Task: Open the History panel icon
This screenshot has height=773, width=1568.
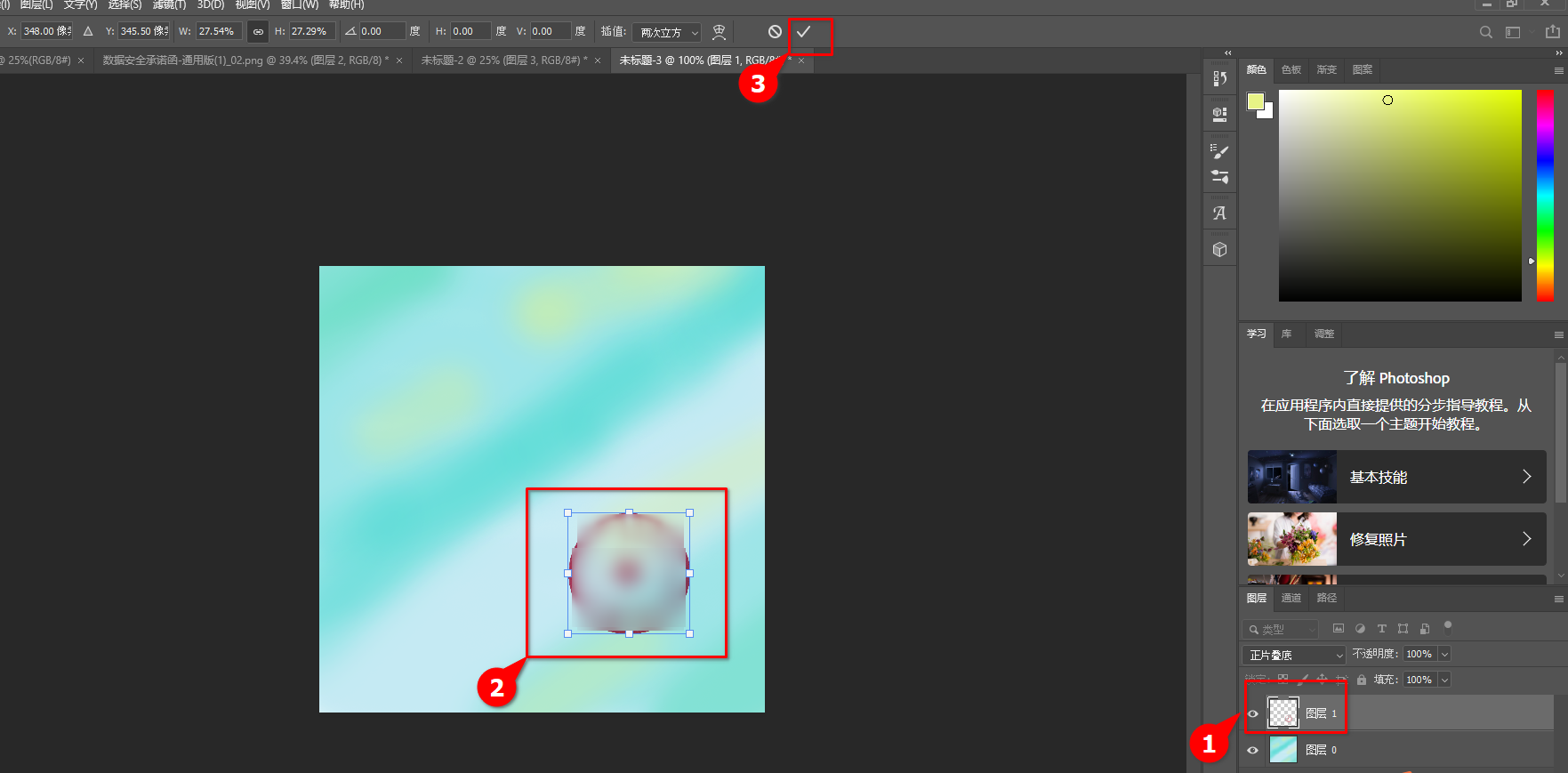Action: point(1219,78)
